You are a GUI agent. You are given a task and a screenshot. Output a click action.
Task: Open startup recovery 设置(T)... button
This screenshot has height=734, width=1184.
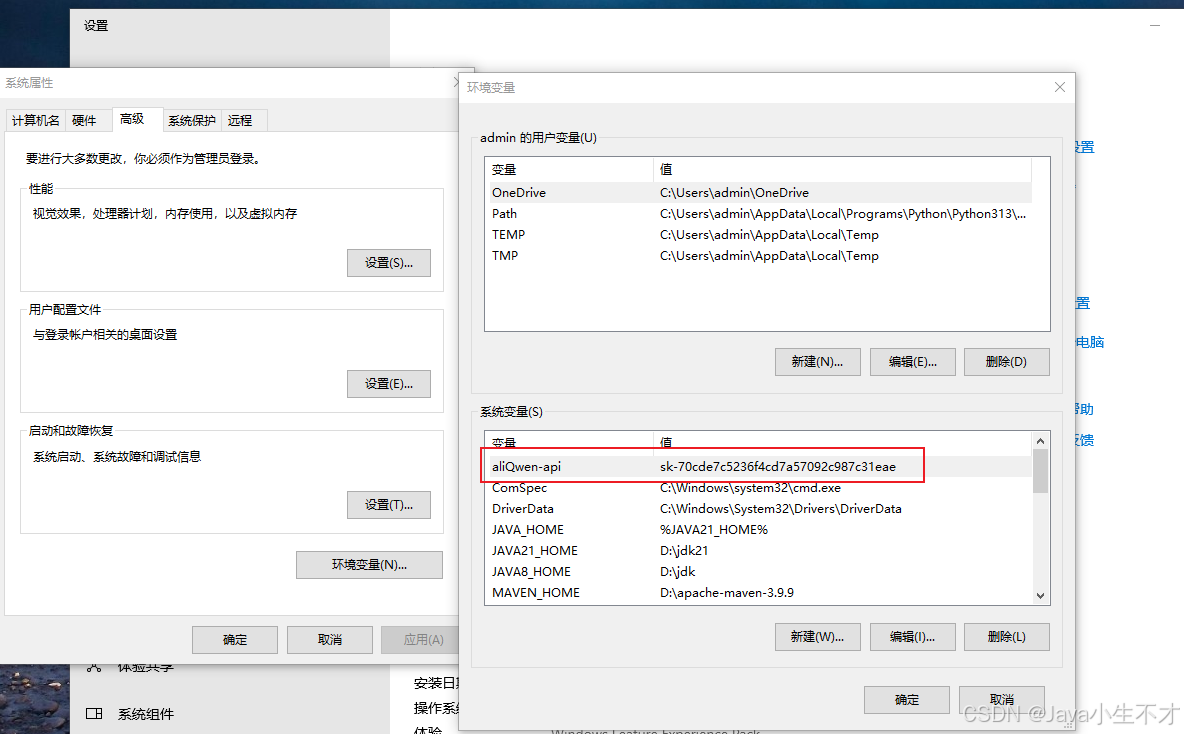point(389,504)
